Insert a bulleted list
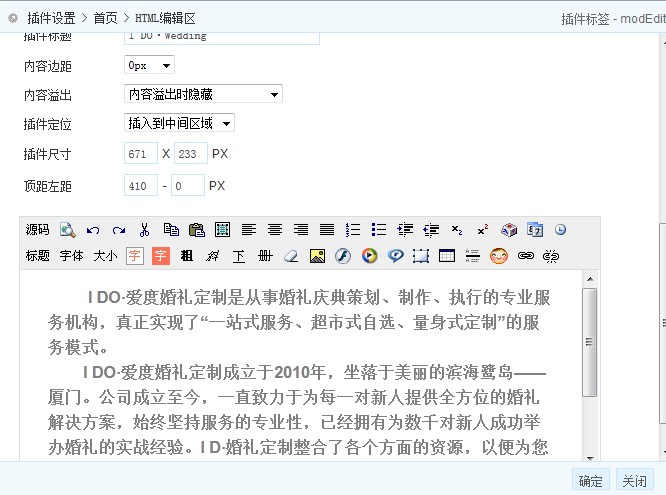This screenshot has width=666, height=495. click(x=379, y=230)
